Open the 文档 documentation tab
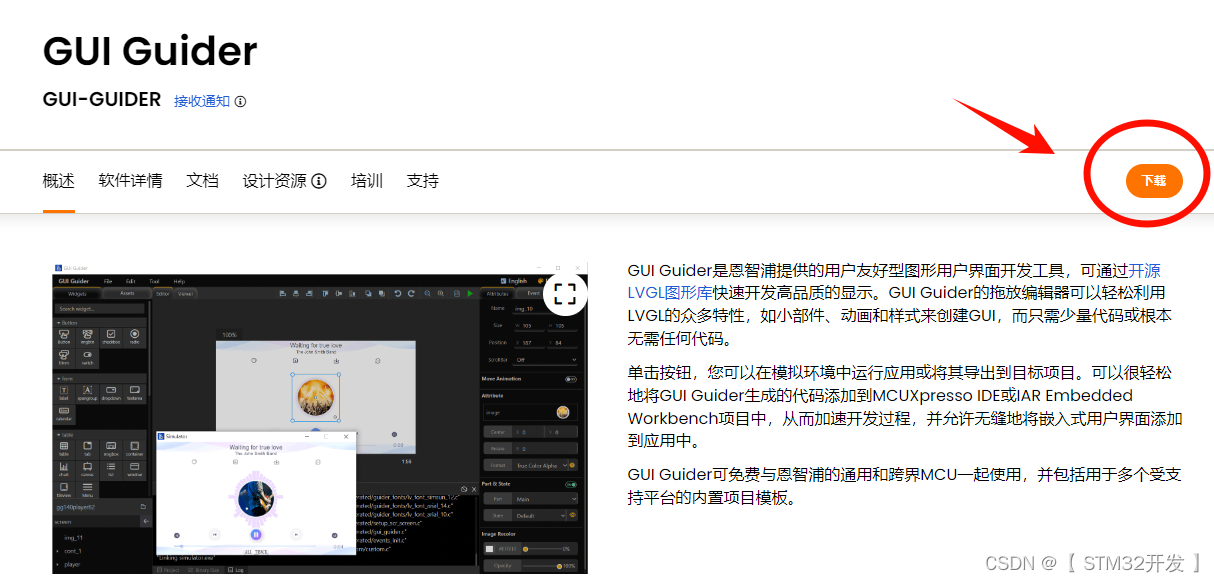Screen dimensions: 1214x582 tap(202, 181)
